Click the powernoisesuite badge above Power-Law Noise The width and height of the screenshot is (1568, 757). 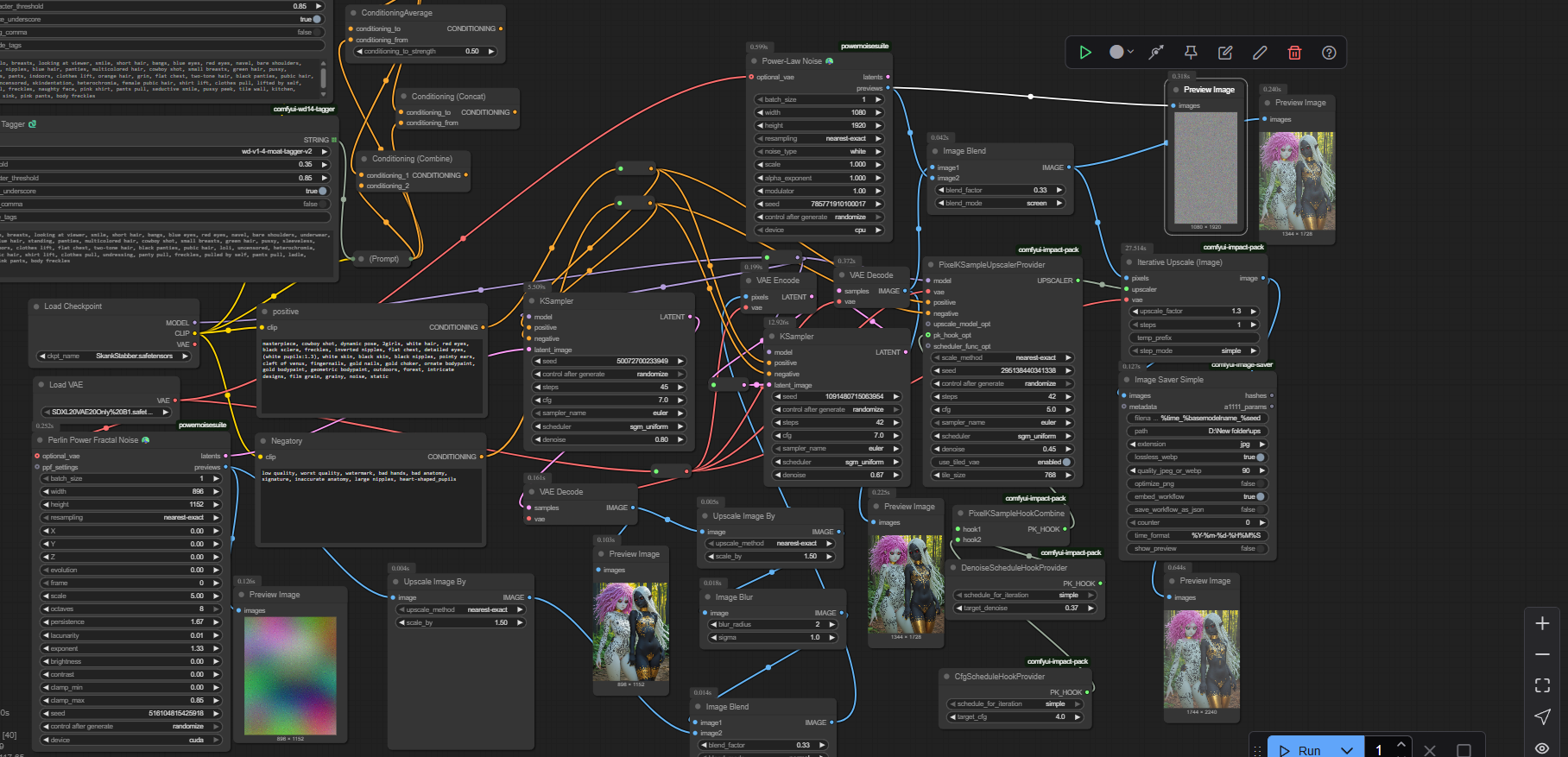coord(864,46)
